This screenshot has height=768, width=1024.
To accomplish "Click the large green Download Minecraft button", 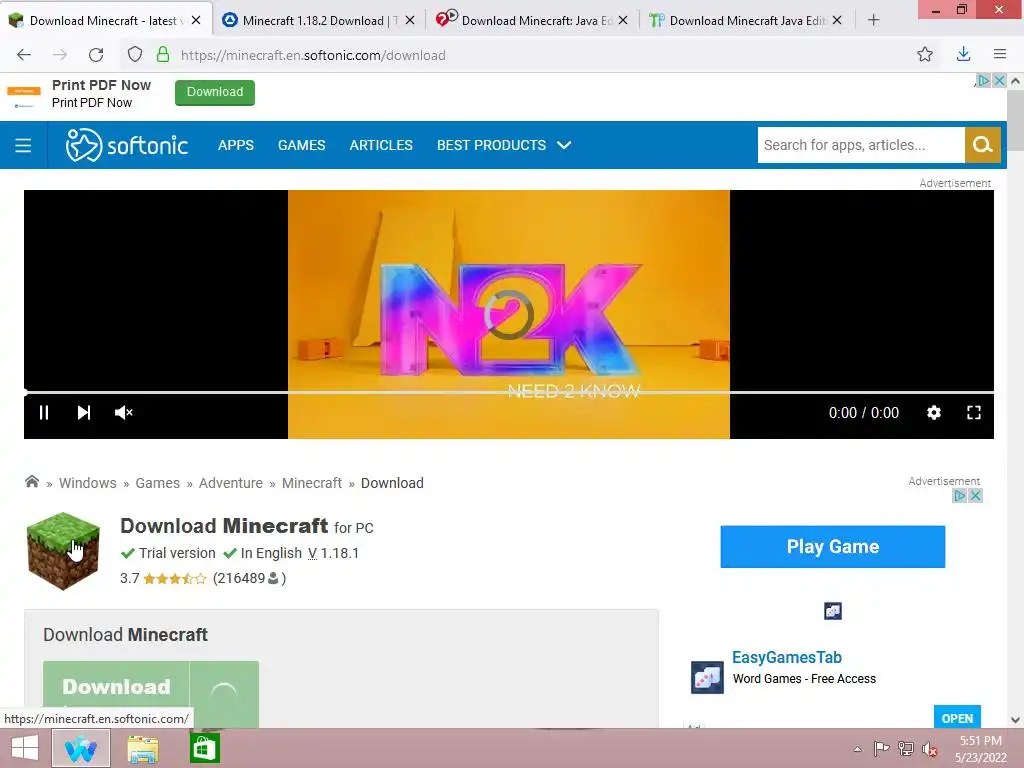I will 151,694.
